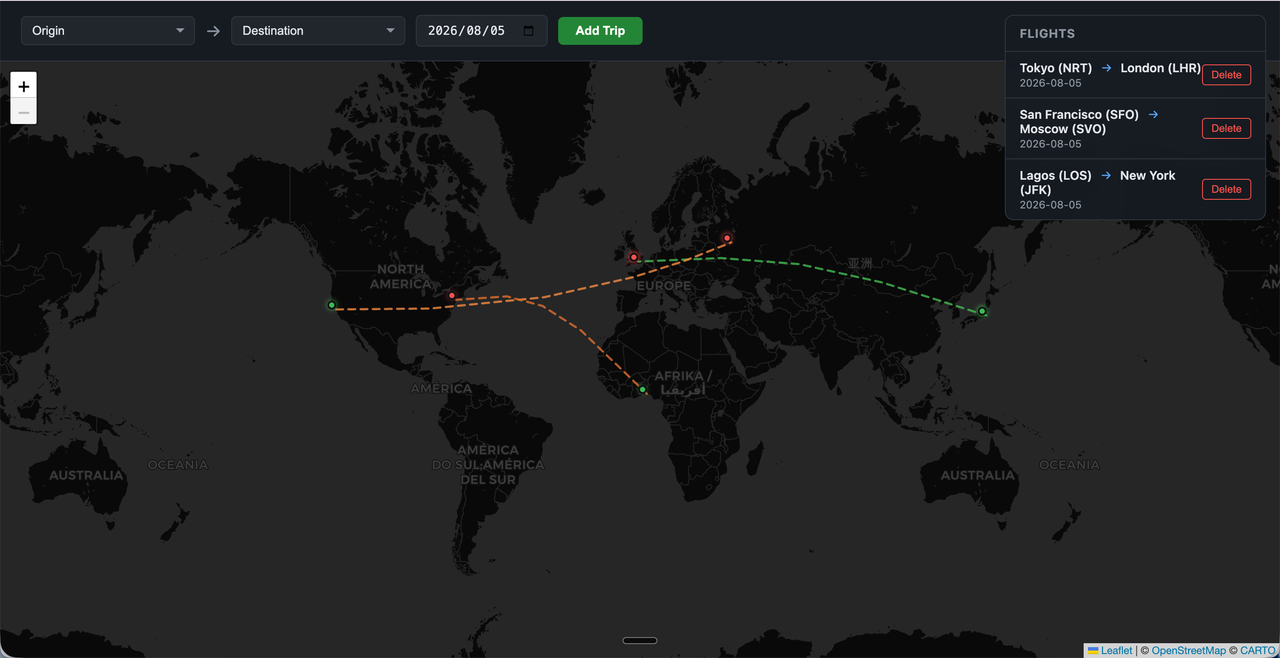1280x658 pixels.
Task: Delete the San Francisco to Moscow flight
Action: point(1226,128)
